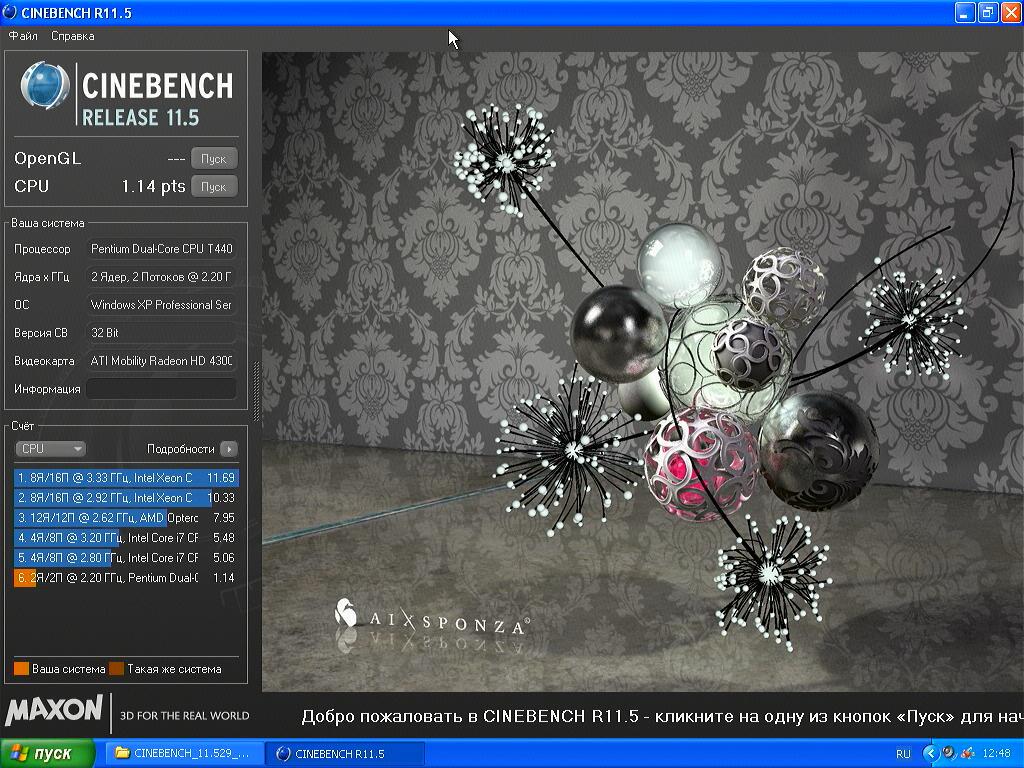1024x768 pixels.
Task: Click the CPU score 1.14 pts
Action: pos(153,187)
